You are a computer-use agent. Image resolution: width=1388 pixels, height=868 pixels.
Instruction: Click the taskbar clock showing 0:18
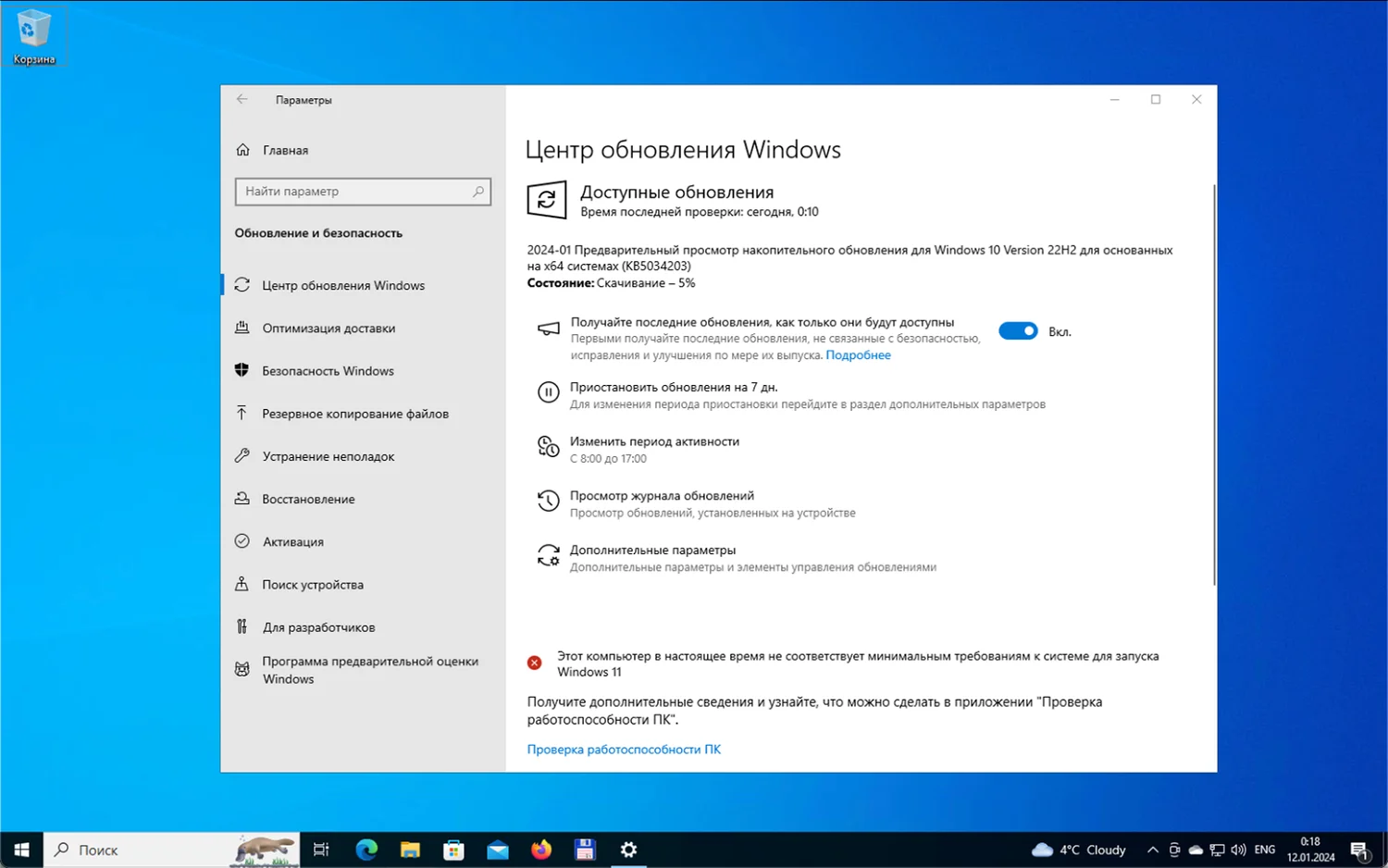[x=1310, y=849]
